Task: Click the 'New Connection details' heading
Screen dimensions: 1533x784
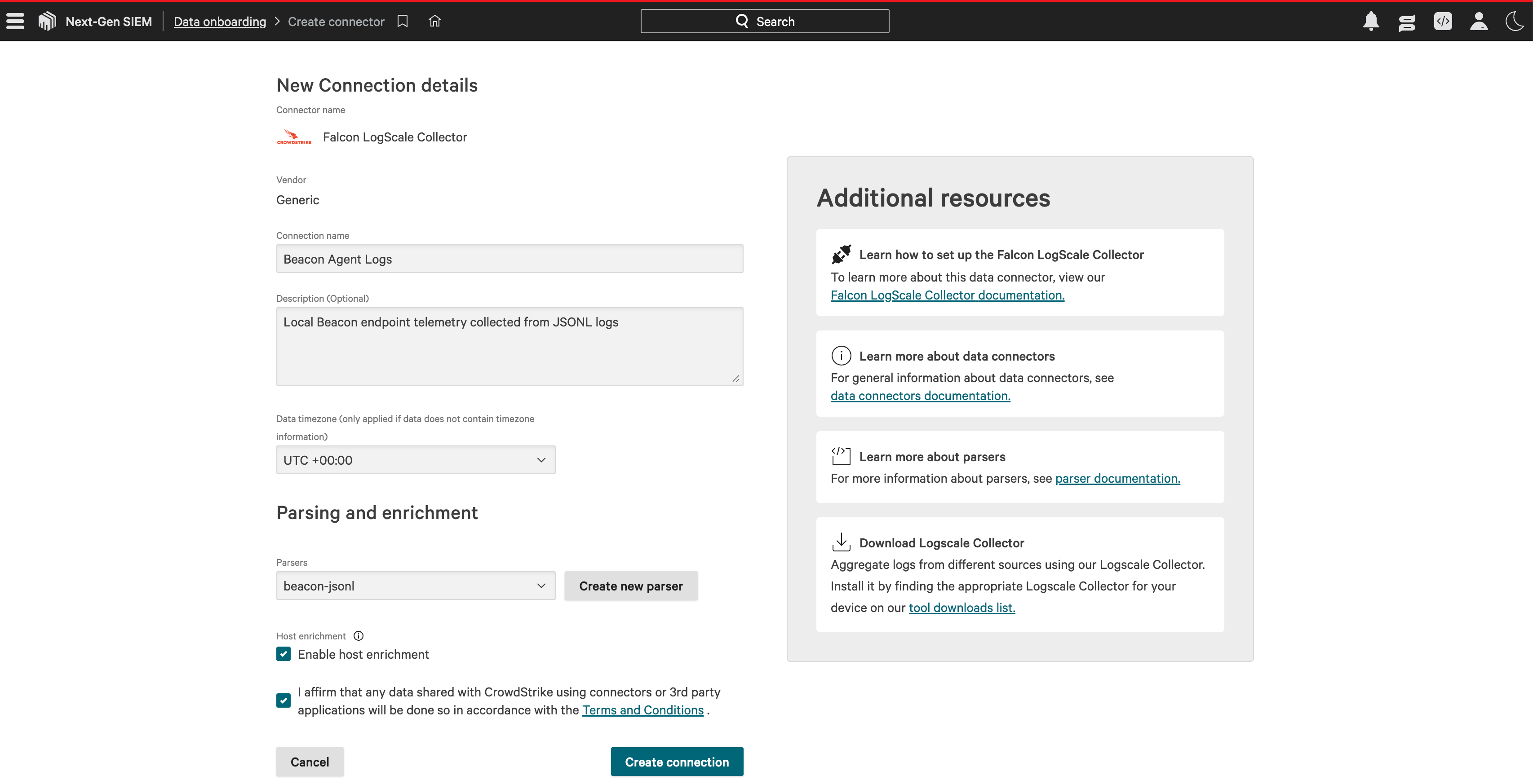Action: [377, 85]
